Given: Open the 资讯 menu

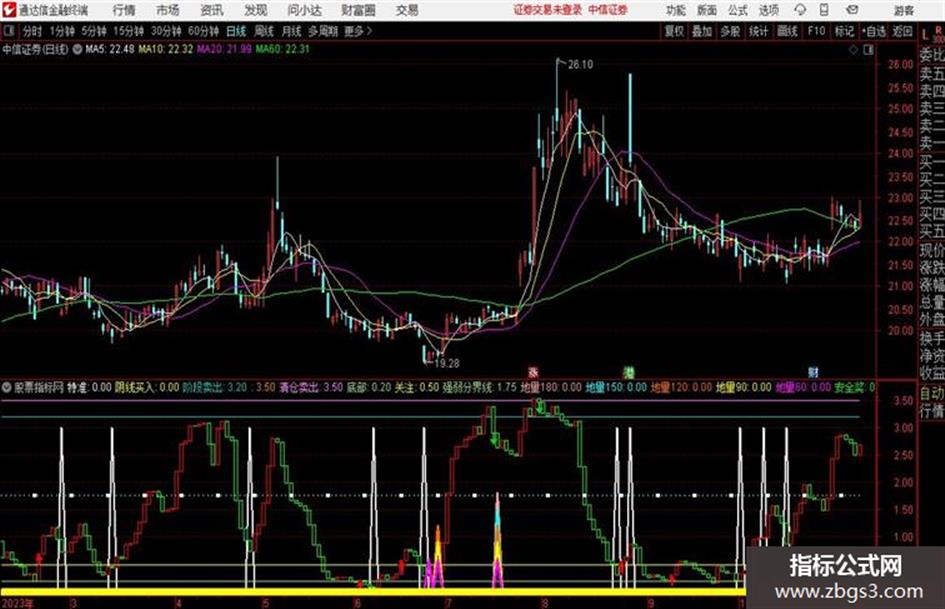Looking at the screenshot, I should coord(212,10).
